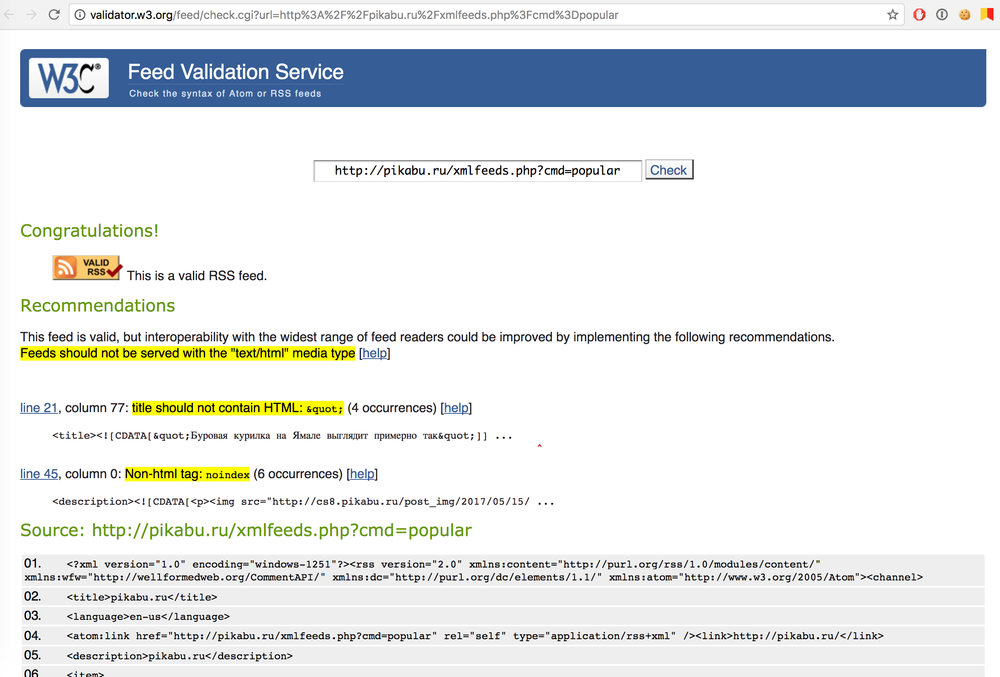The image size is (1000, 677).
Task: Click highlighted 'title should not contain HTML' warning
Action: [x=238, y=408]
